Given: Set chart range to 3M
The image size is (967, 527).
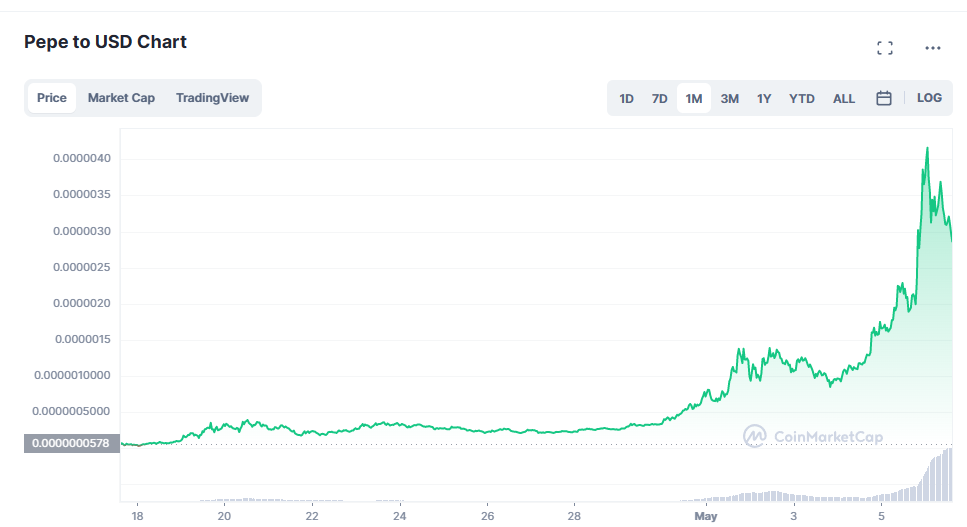Looking at the screenshot, I should pyautogui.click(x=730, y=98).
